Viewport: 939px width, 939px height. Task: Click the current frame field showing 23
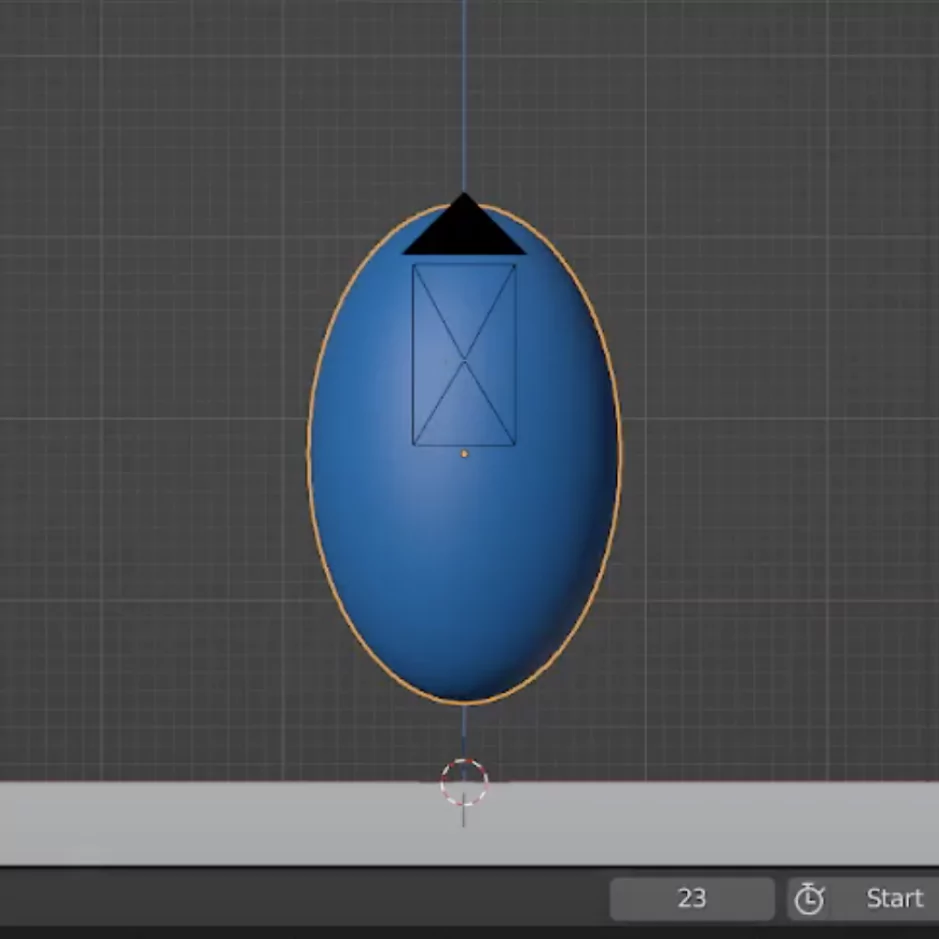[692, 898]
